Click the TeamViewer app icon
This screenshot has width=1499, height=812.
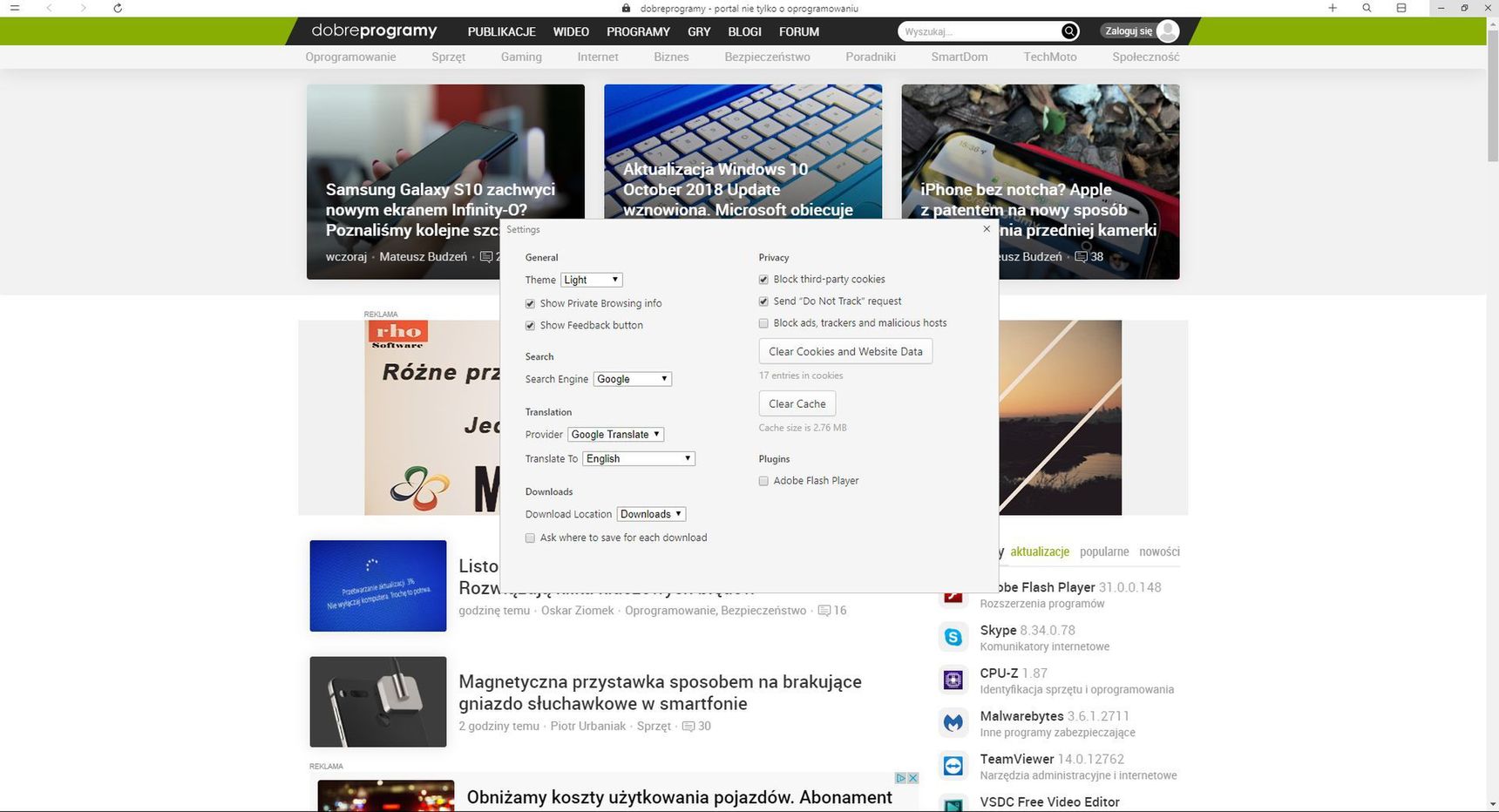953,765
